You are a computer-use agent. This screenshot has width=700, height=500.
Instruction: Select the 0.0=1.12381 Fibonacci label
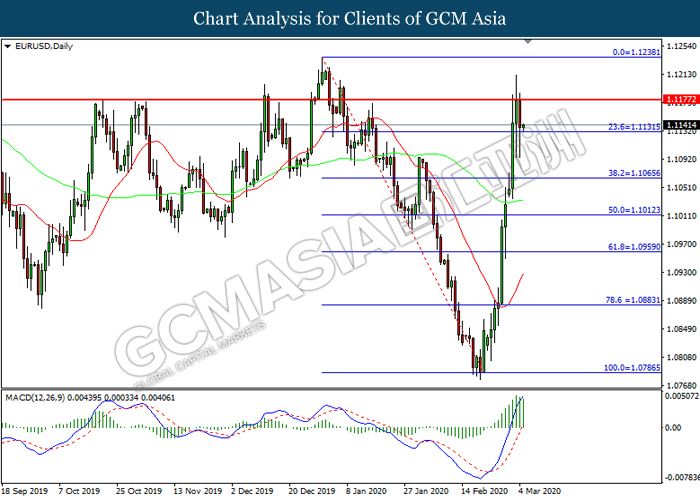636,52
